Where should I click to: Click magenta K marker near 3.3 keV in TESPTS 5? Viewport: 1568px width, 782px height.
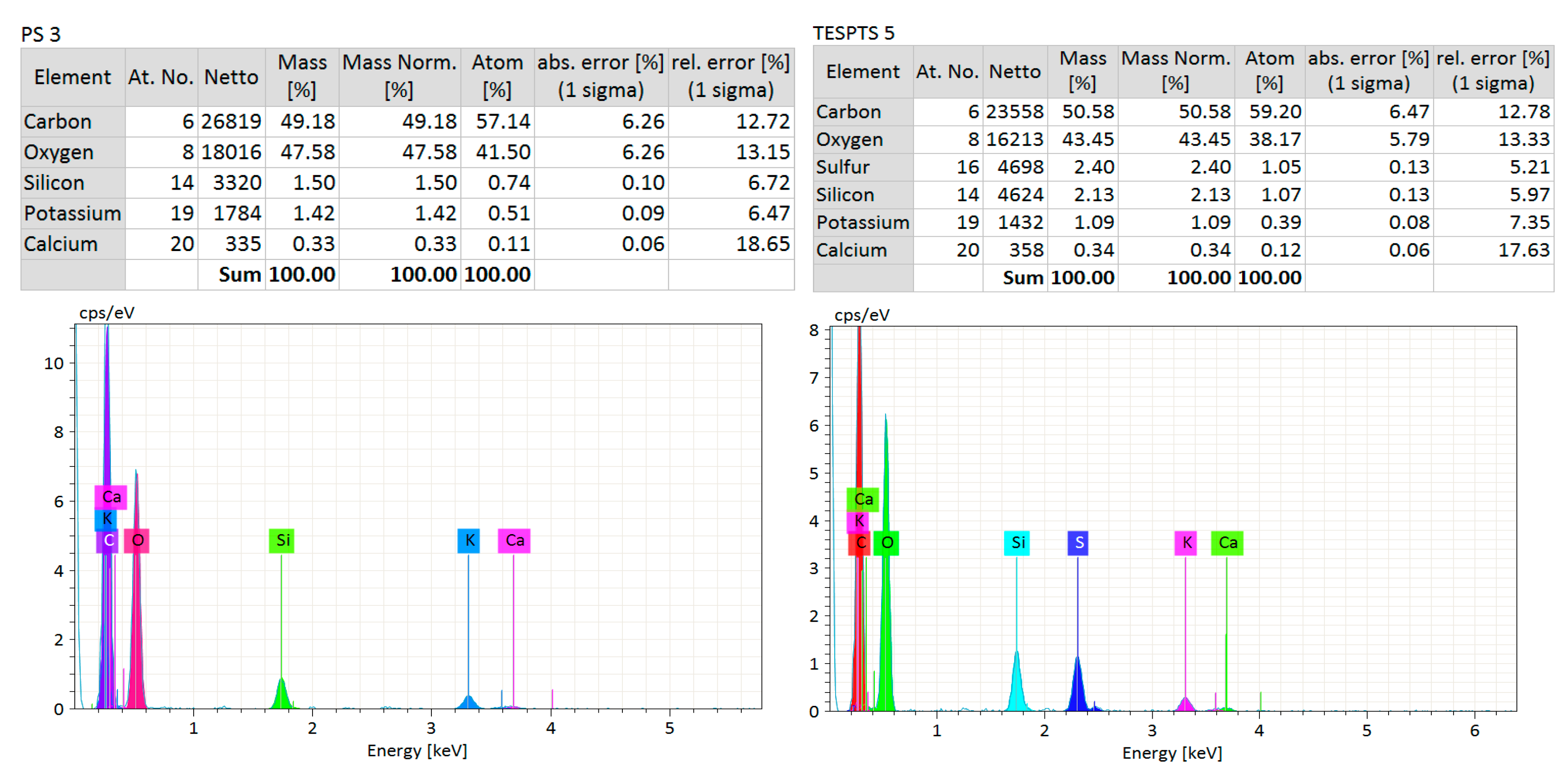1186,543
